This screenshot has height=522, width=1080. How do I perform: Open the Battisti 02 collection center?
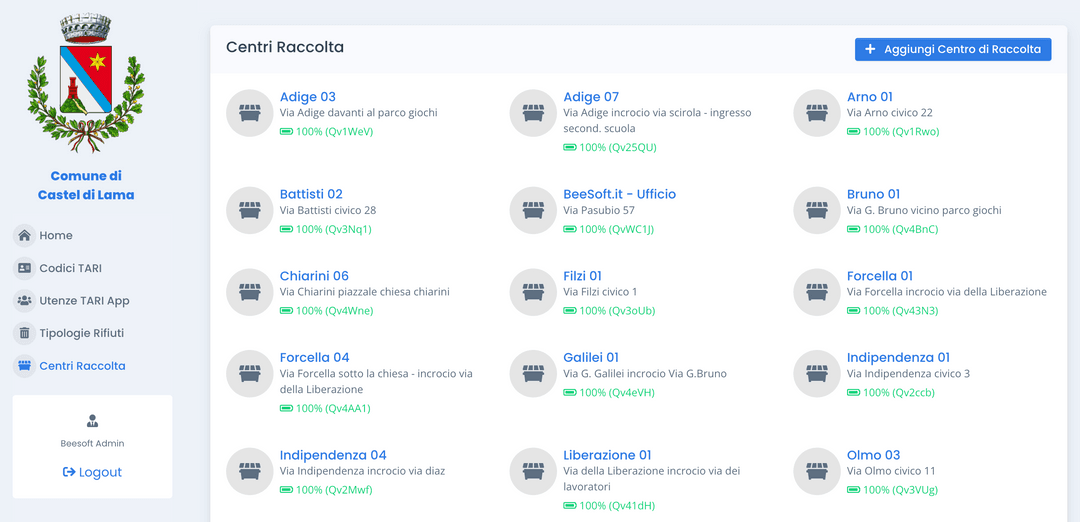pyautogui.click(x=311, y=194)
